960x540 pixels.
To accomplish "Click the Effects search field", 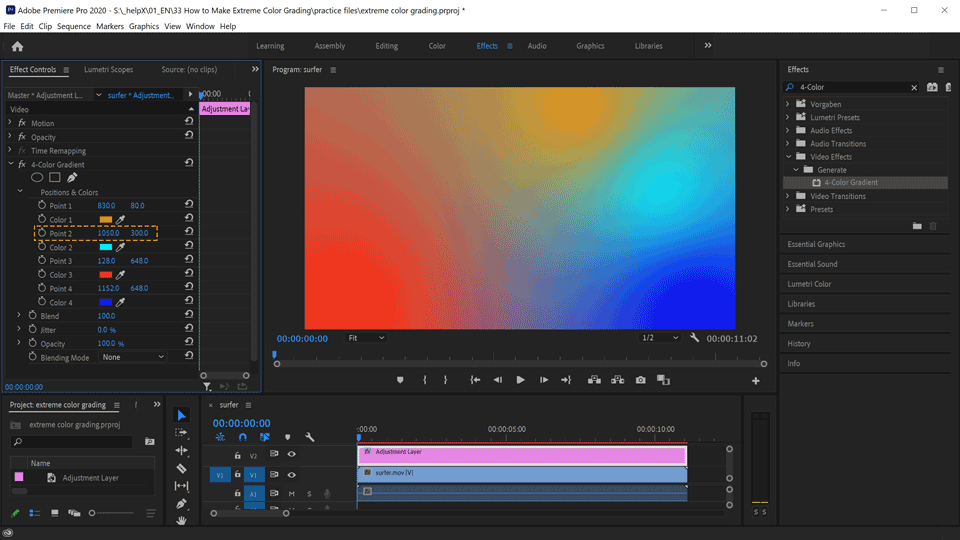I will click(852, 88).
